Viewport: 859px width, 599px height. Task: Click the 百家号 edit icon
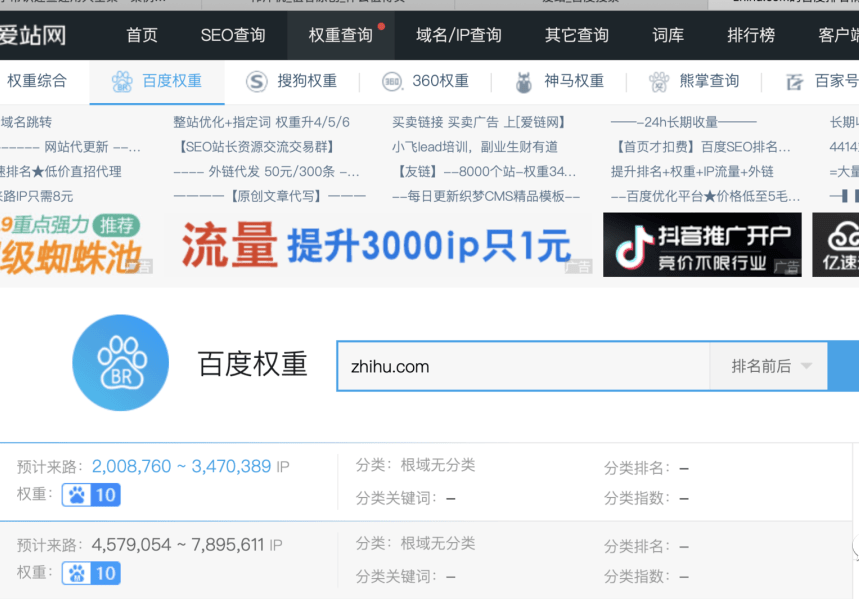[794, 82]
